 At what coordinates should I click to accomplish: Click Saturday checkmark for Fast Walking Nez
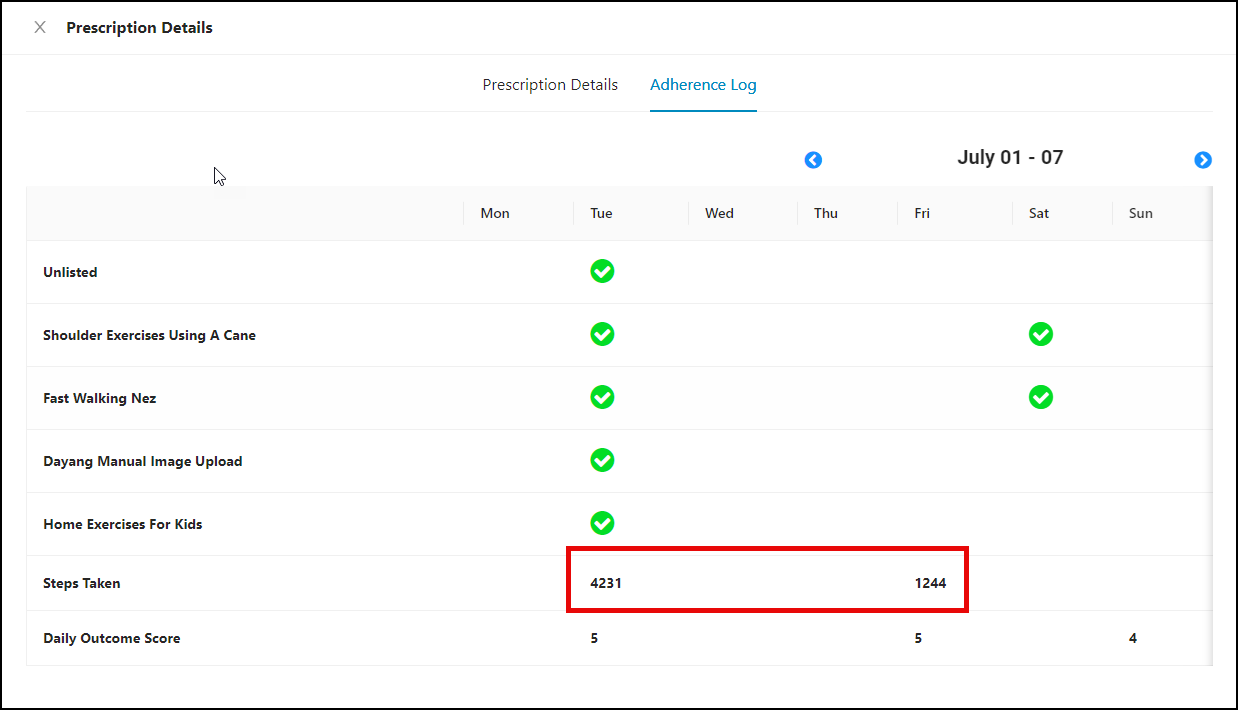click(x=1041, y=397)
